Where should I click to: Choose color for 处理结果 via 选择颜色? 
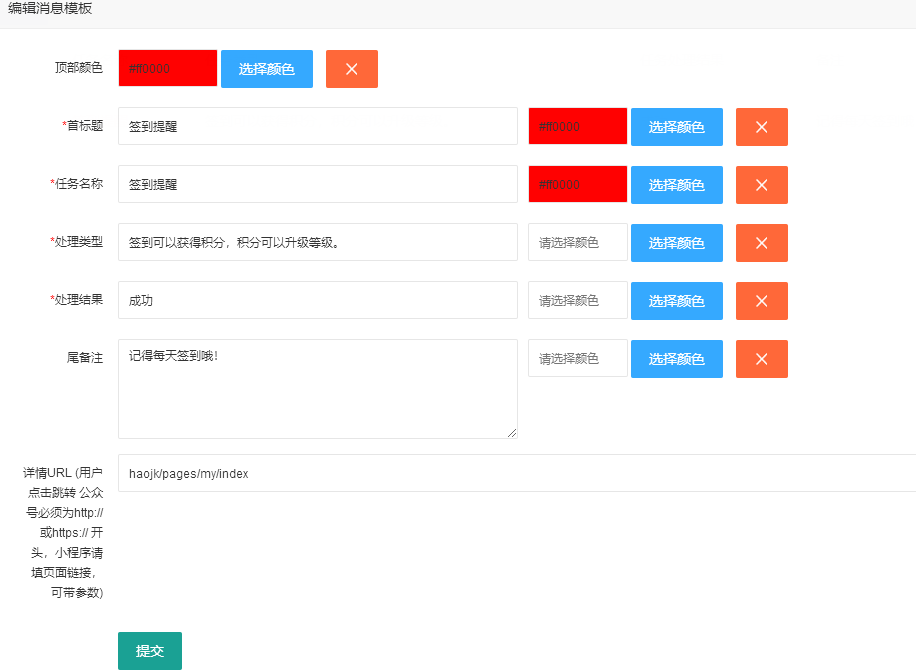(x=677, y=301)
